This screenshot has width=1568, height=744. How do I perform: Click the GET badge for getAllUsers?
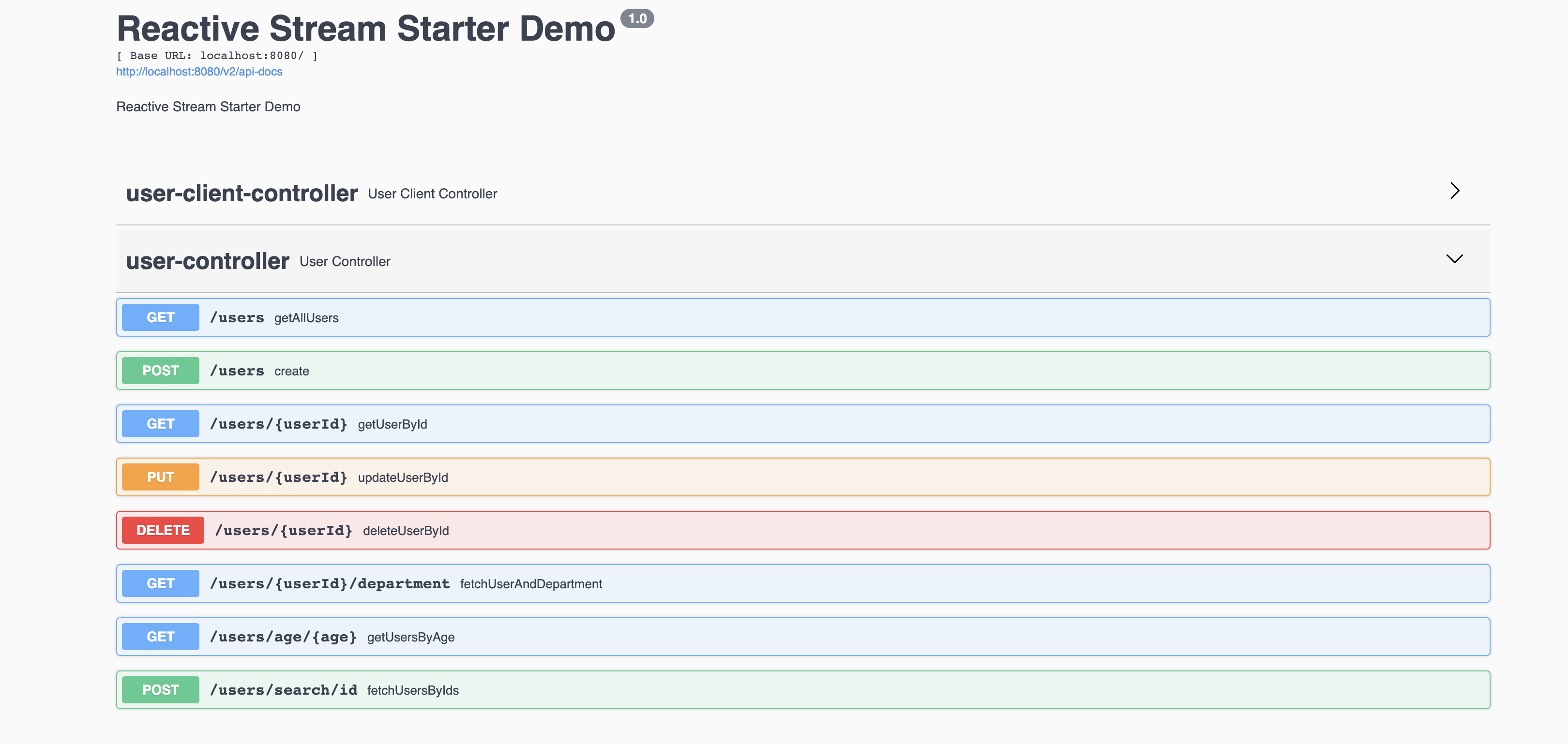(x=160, y=317)
